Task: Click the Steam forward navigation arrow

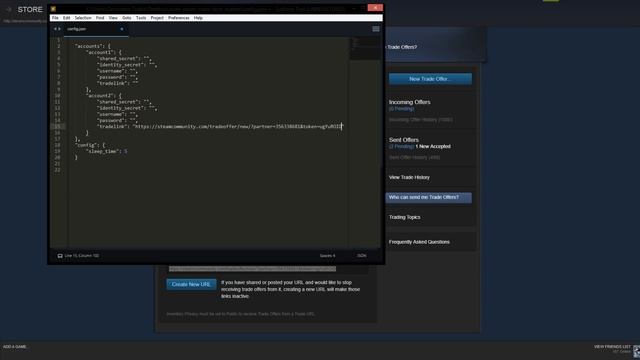Action: tap(9, 9)
